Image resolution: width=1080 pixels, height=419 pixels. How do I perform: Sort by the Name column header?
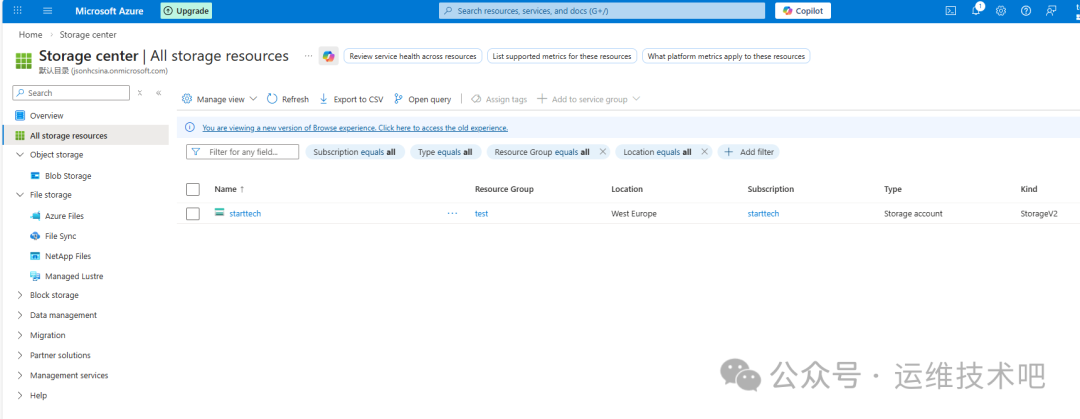[x=229, y=189]
